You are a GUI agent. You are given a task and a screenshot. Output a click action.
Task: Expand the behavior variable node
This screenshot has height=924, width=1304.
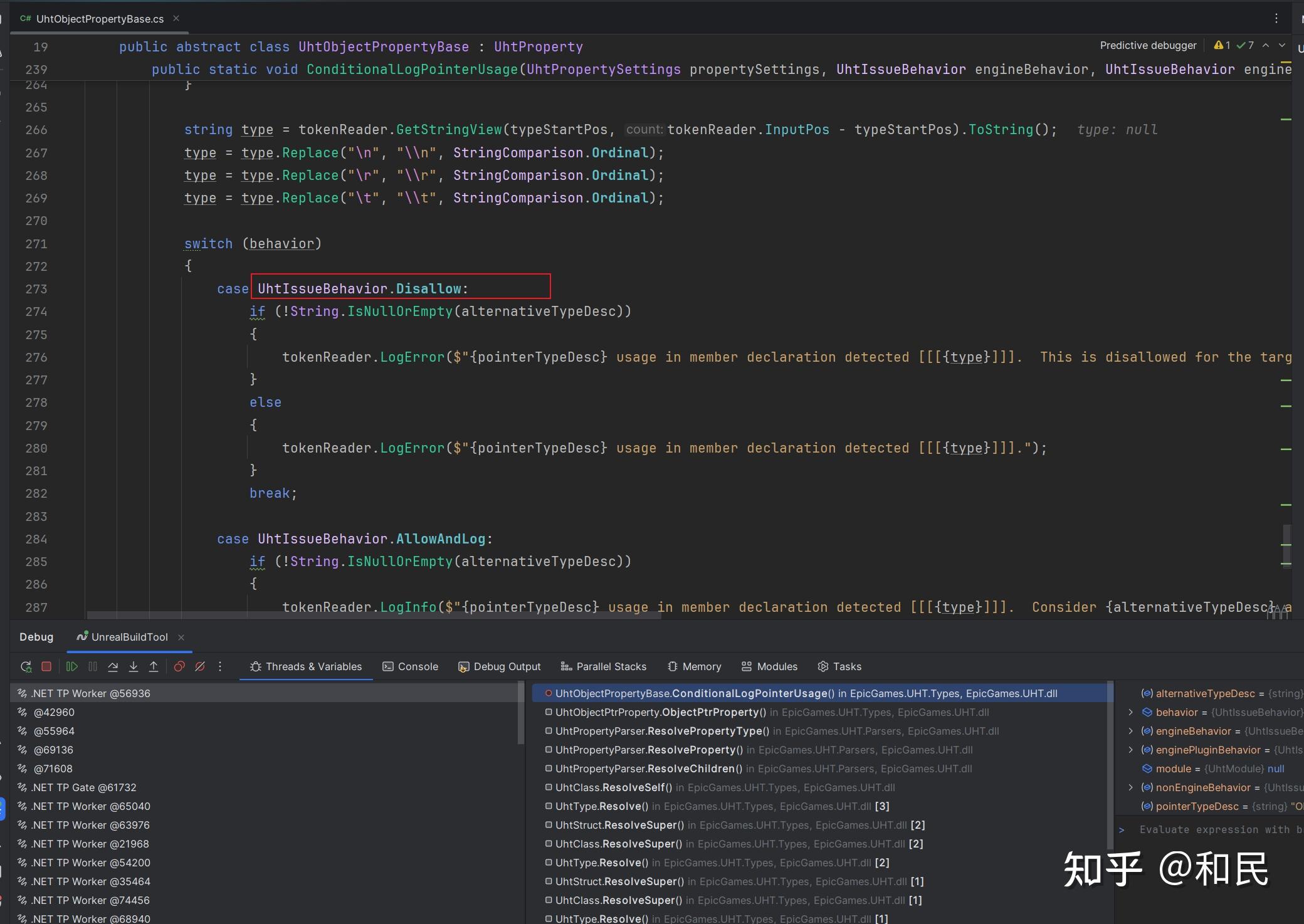[x=1130, y=712]
